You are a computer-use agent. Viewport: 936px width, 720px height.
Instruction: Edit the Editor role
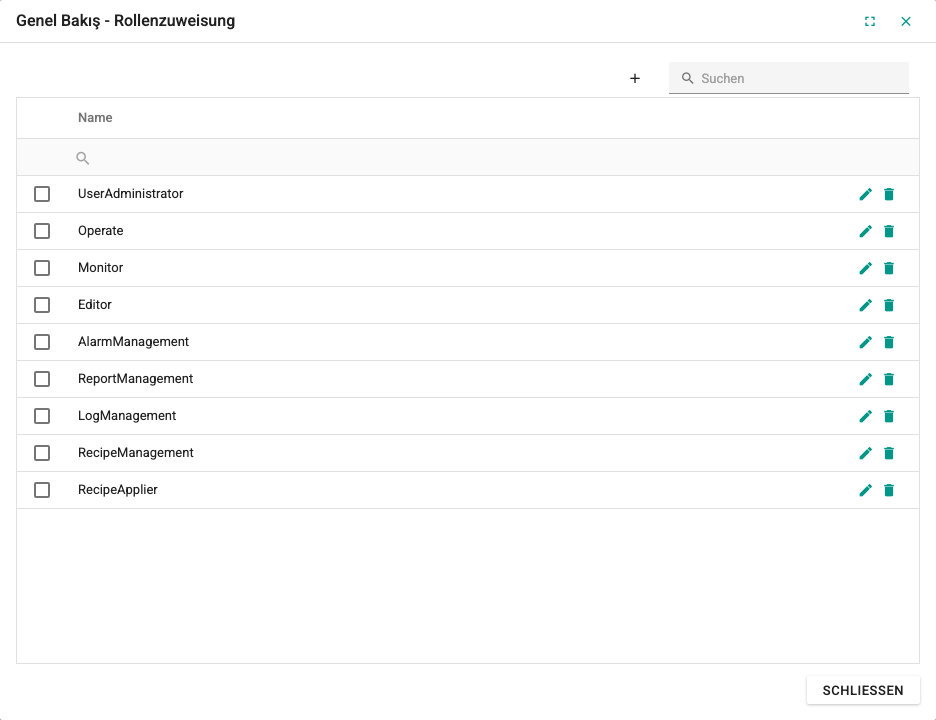865,305
